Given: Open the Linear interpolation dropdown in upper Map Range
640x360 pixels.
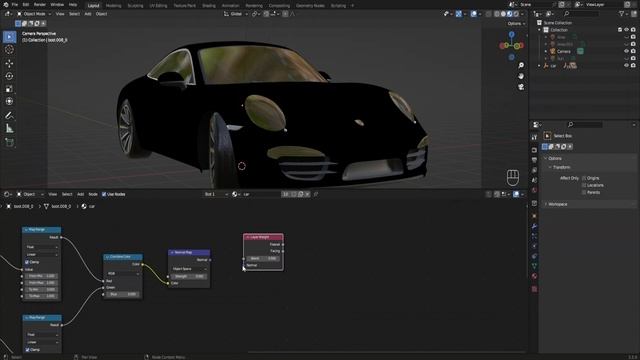Looking at the screenshot, I should (x=42, y=254).
